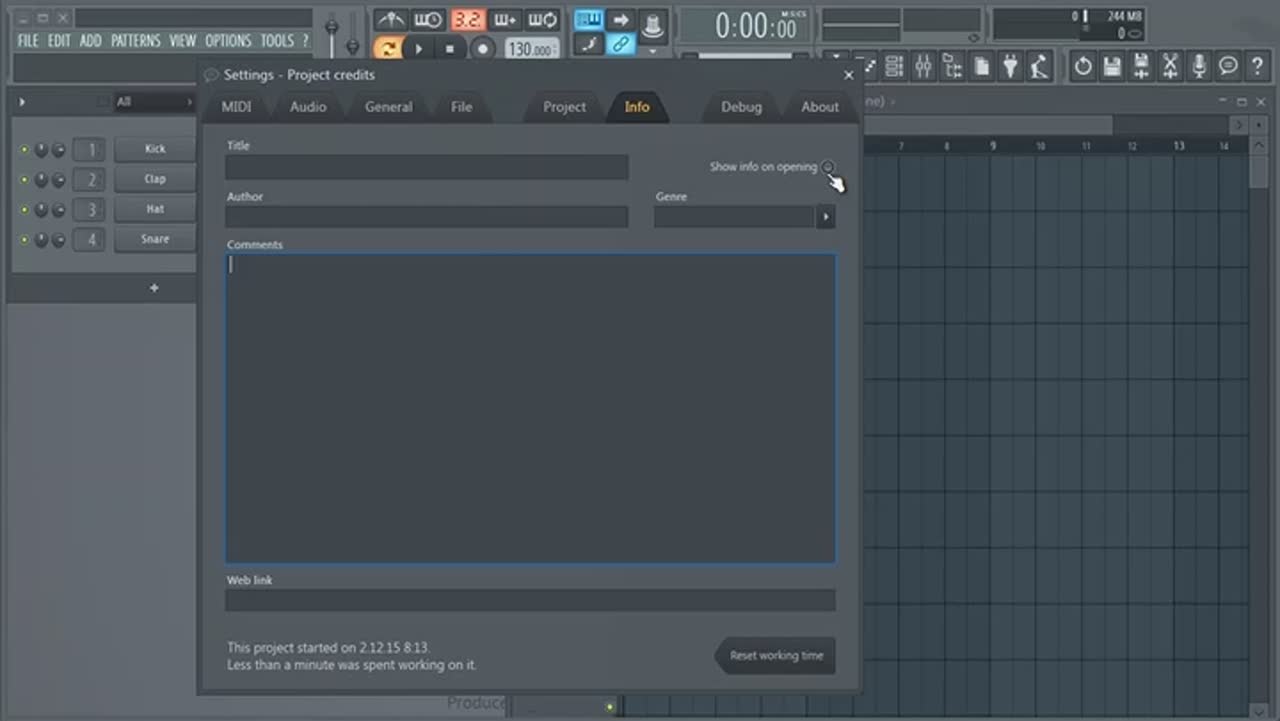Select the Clap channel button

(x=155, y=179)
